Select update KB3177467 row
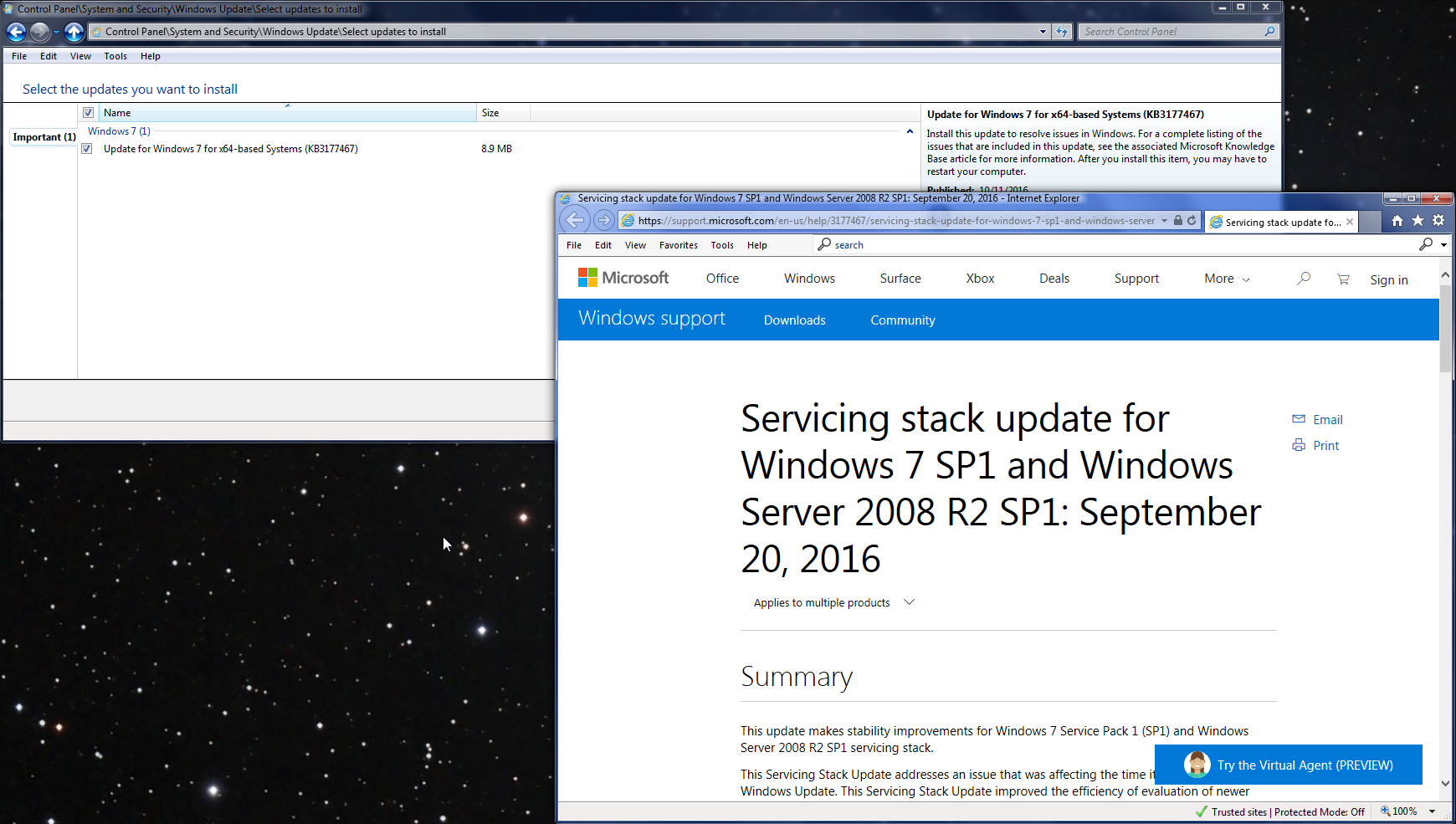Screen dimensions: 1456x824 (499, 149)
